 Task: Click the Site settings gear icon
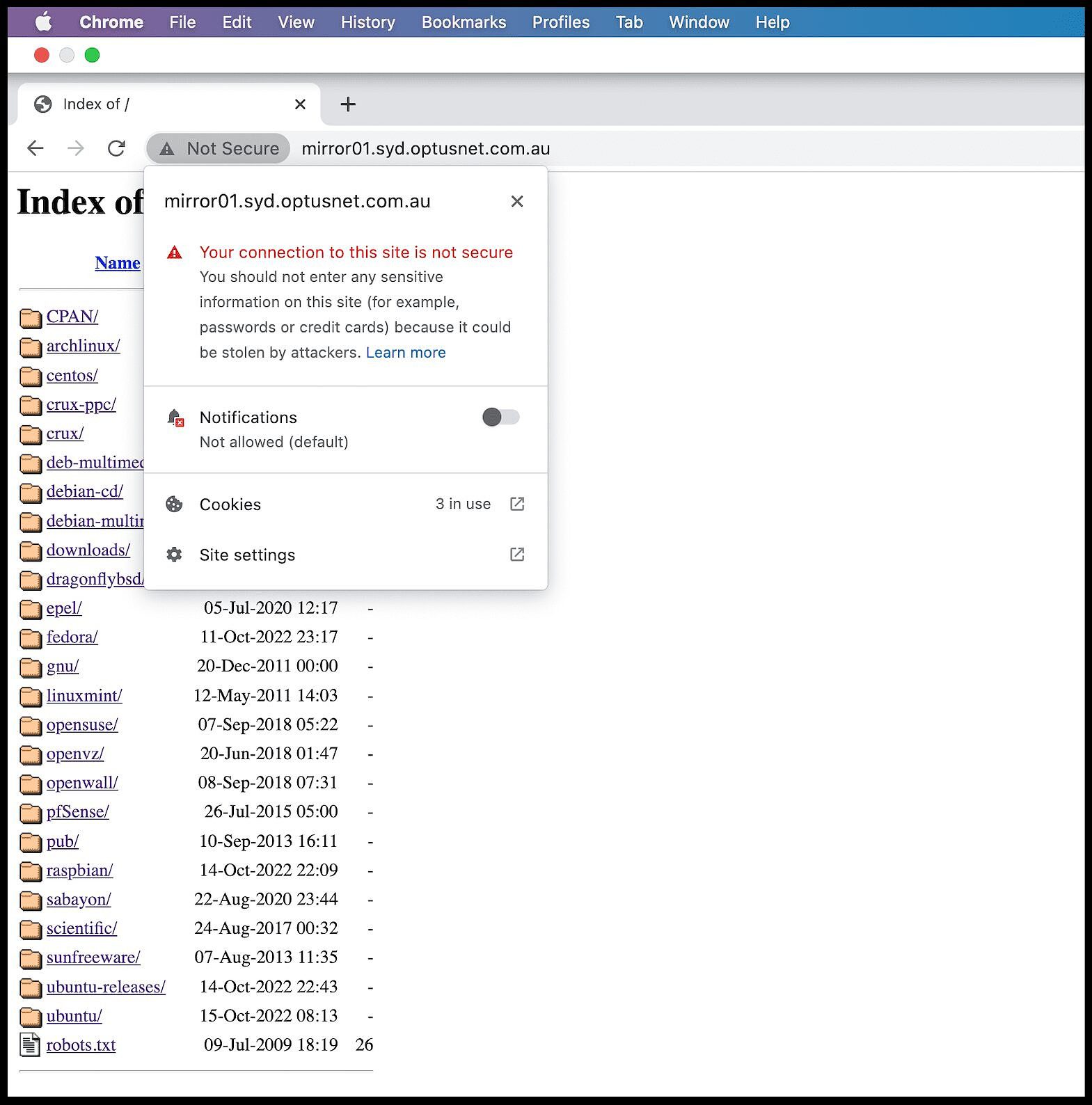click(174, 555)
